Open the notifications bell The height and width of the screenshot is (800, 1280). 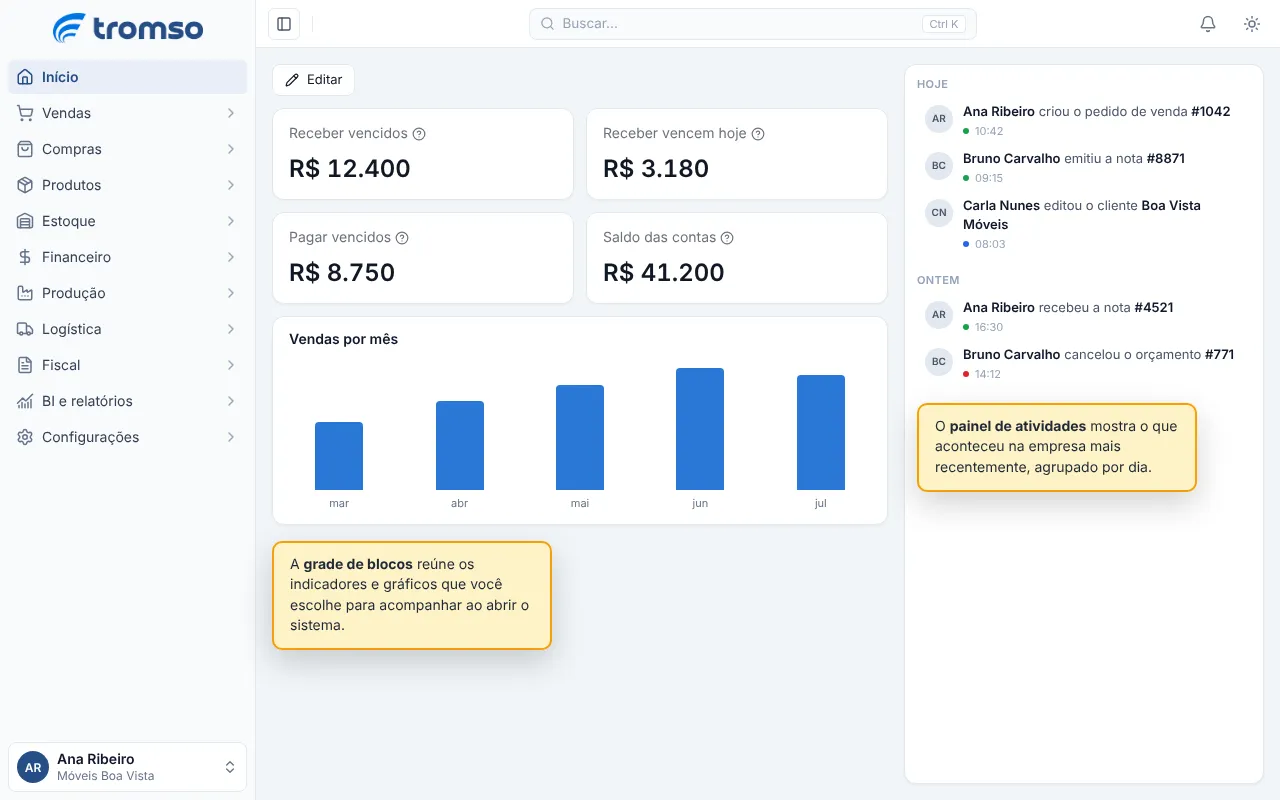tap(1208, 24)
